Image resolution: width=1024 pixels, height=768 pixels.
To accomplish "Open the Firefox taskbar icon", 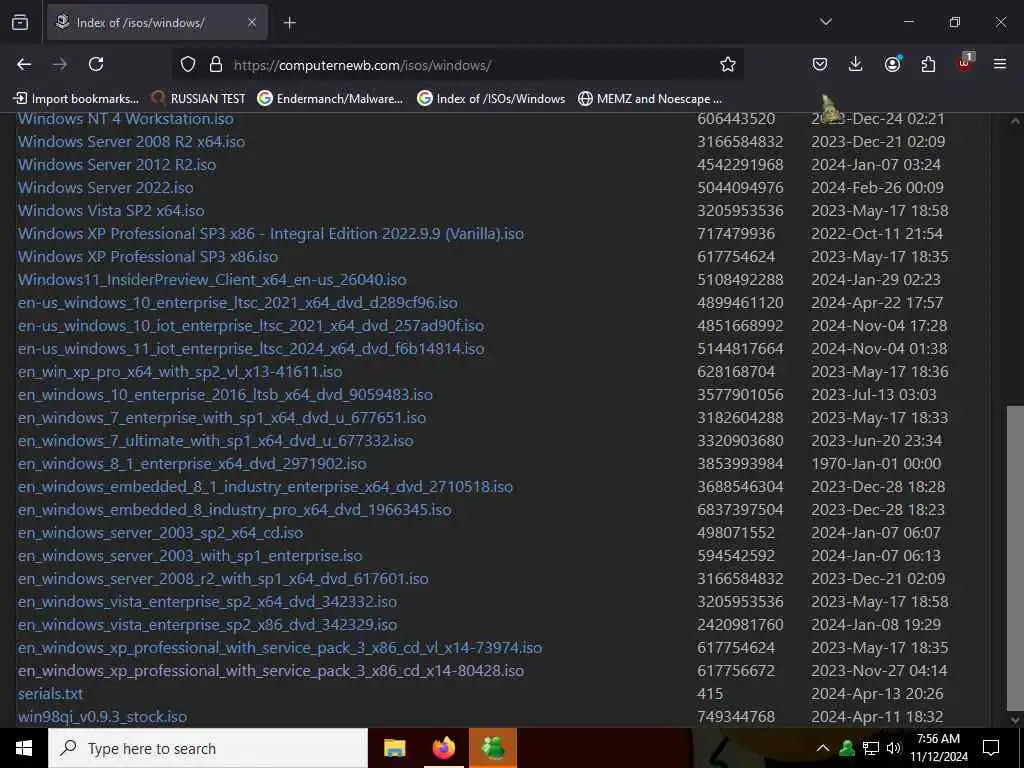I will coord(443,748).
